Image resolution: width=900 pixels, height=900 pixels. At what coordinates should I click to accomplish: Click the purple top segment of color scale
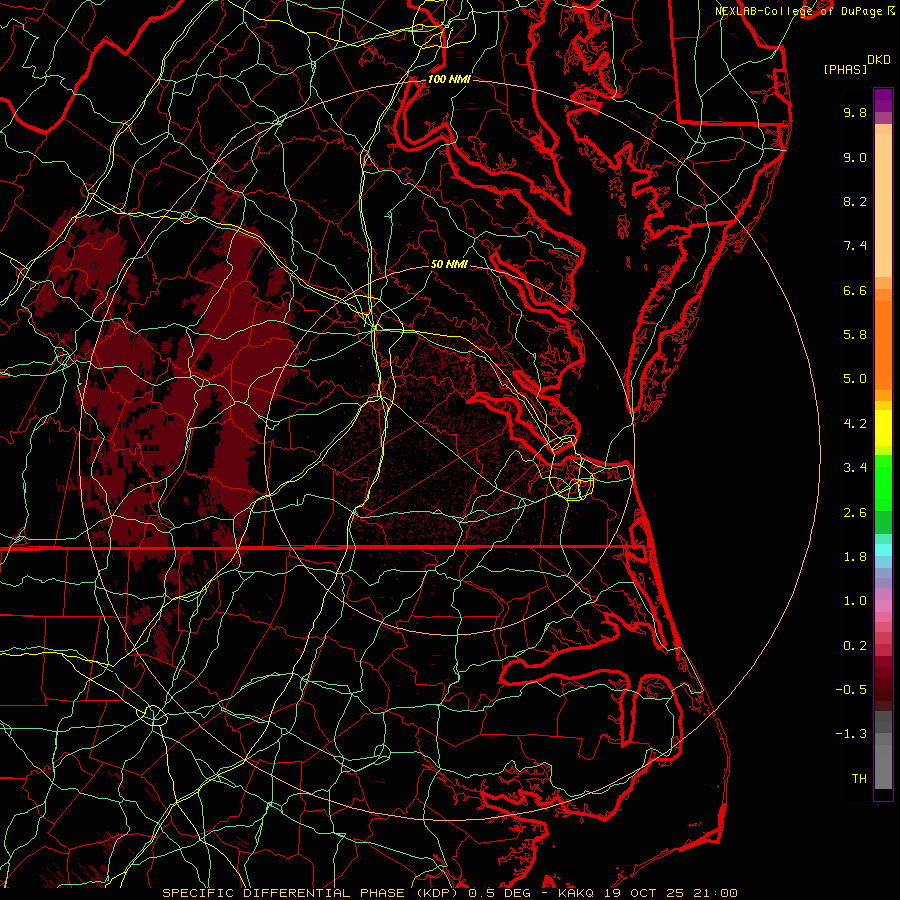883,100
